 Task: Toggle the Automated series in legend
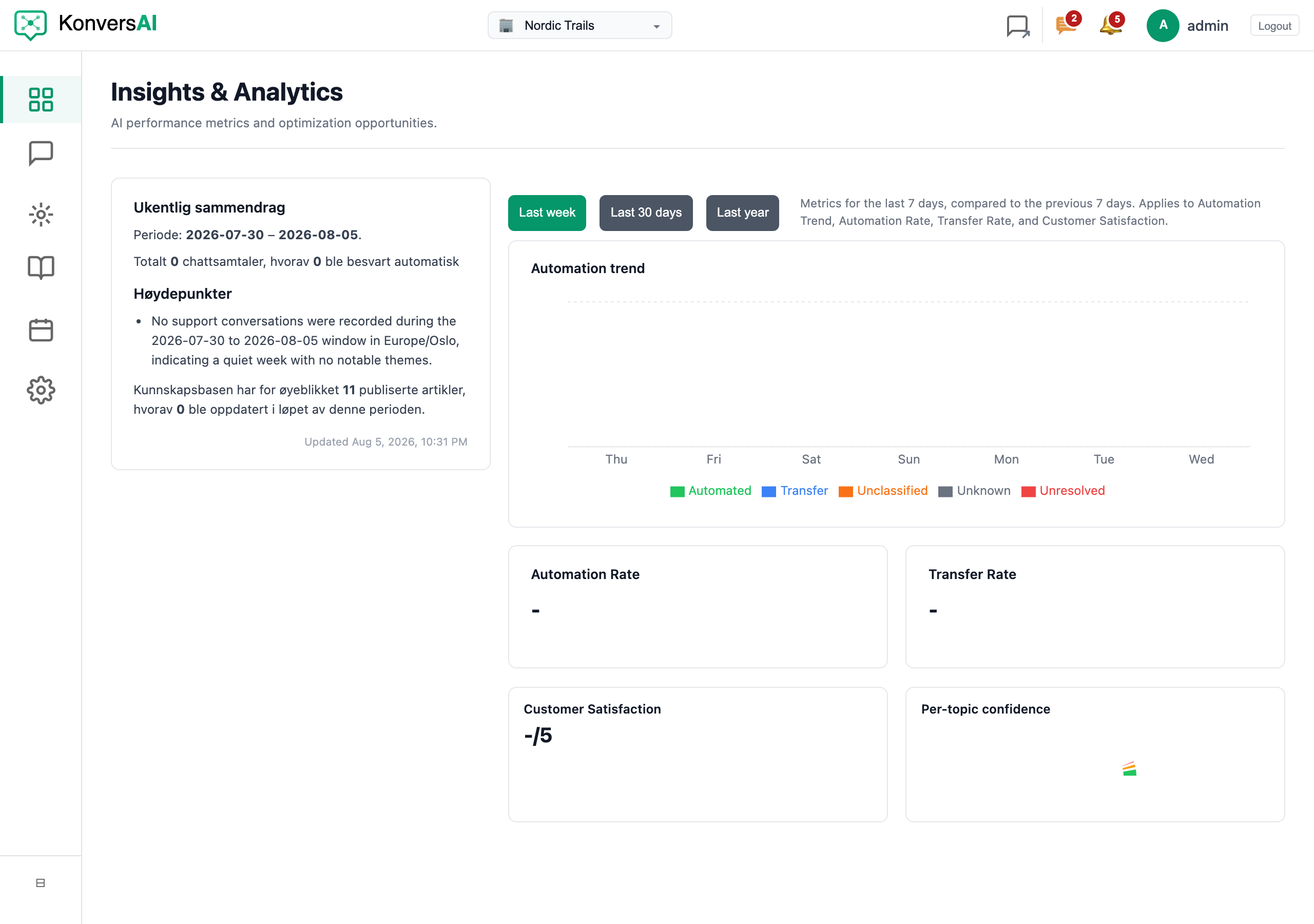click(x=710, y=491)
